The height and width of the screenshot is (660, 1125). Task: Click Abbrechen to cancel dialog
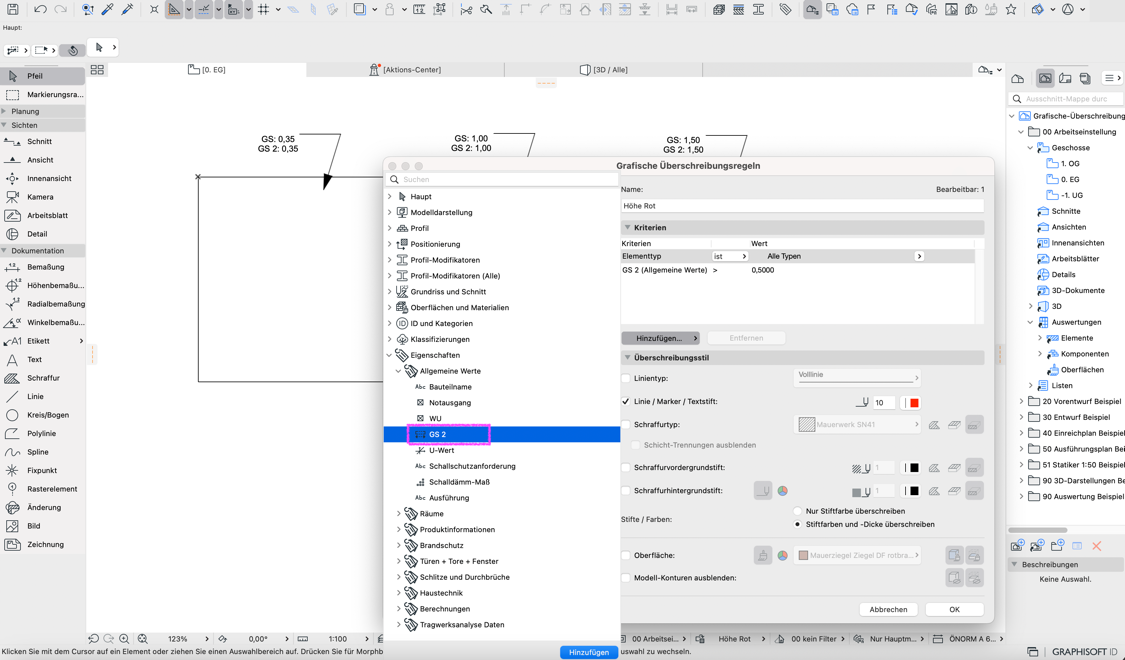888,609
